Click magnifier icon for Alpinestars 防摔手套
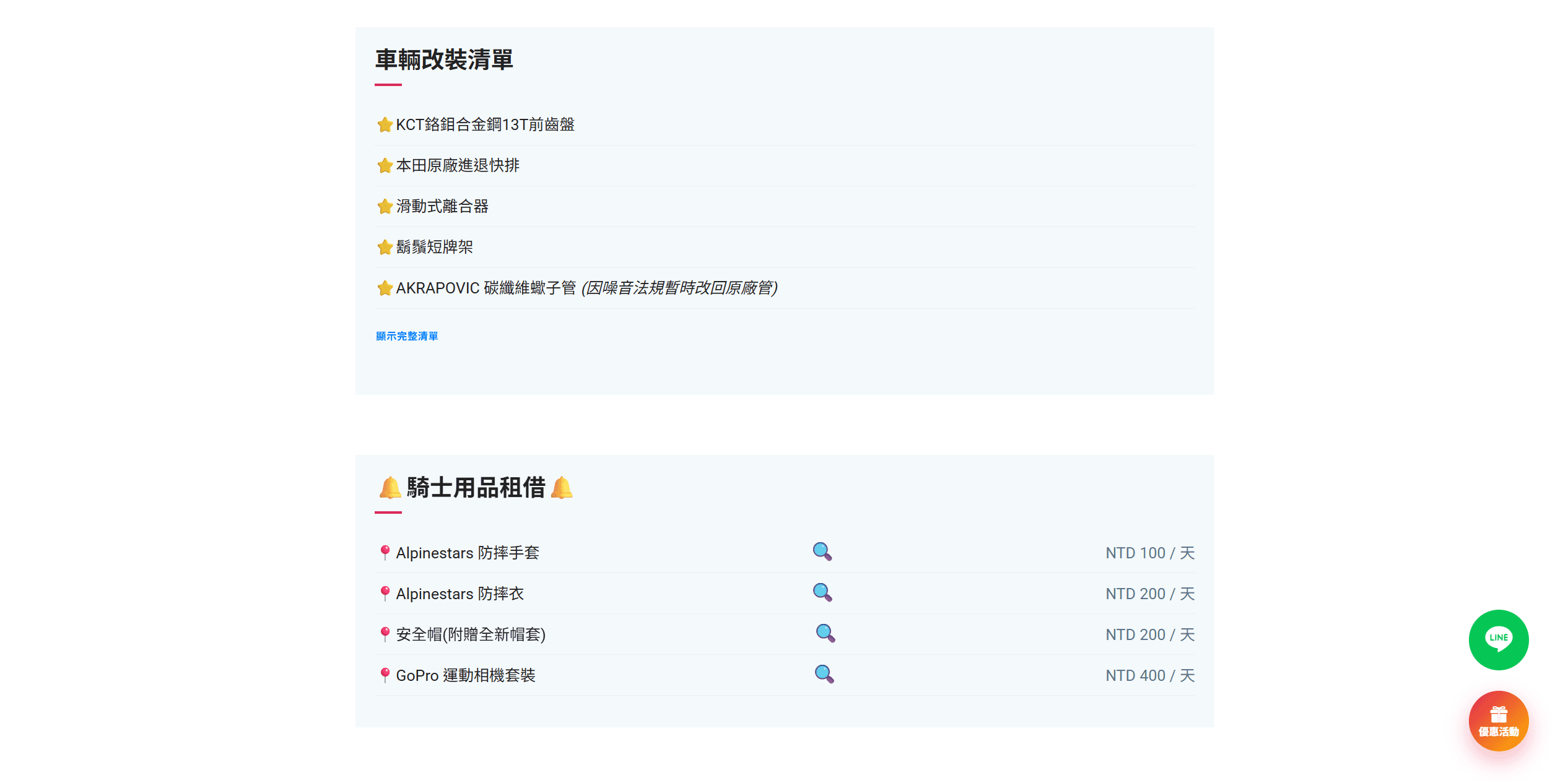Screen dimensions: 1568x783 coord(822,552)
